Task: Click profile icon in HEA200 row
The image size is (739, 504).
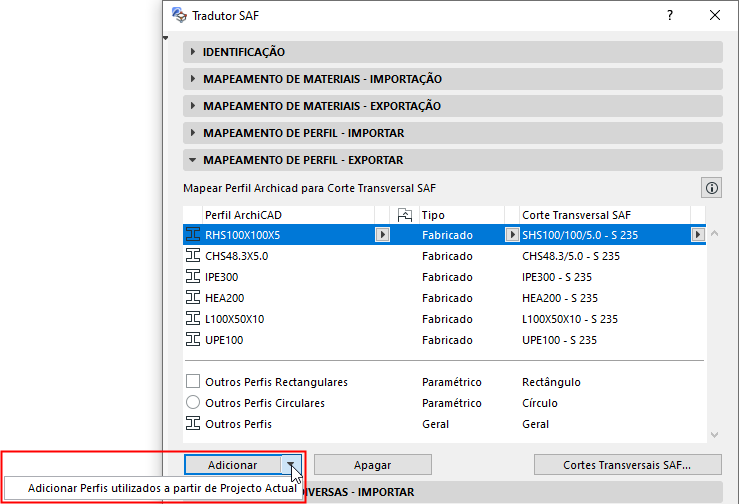Action: click(193, 297)
